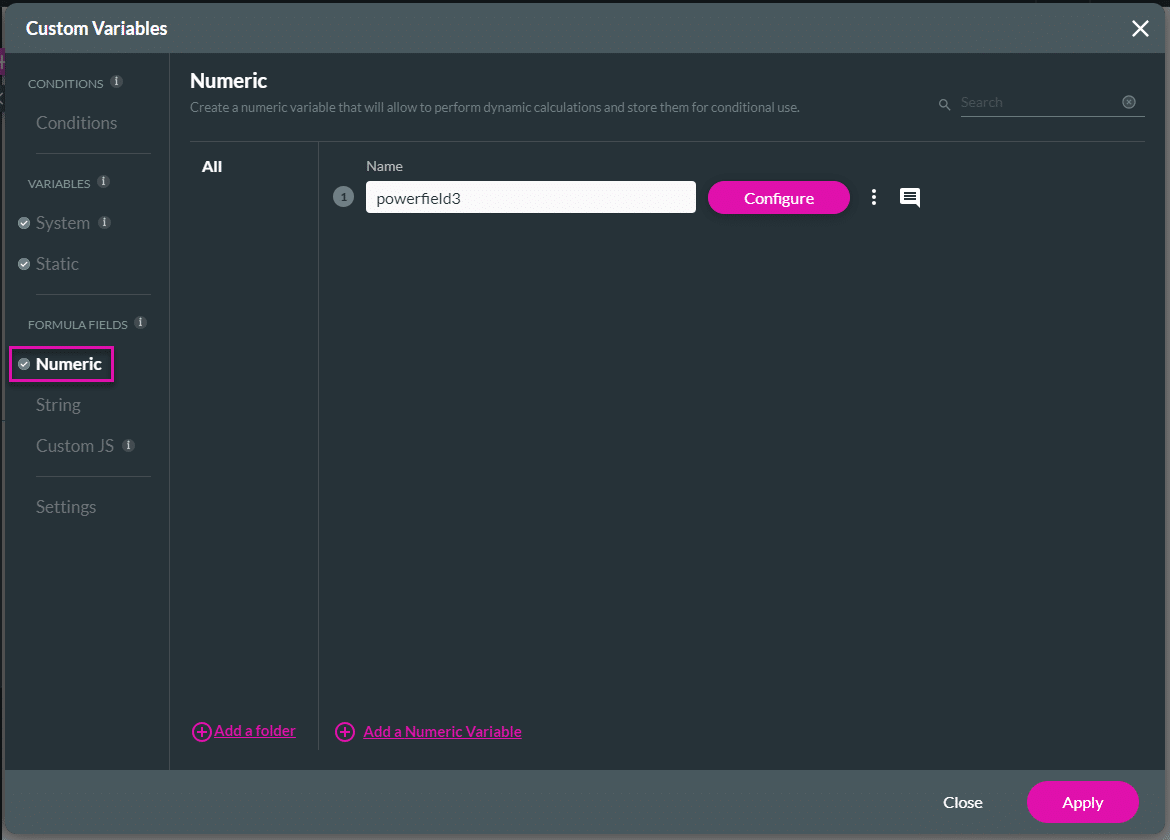Image resolution: width=1170 pixels, height=840 pixels.
Task: Toggle the Numeric formula fields checkmark
Action: tap(24, 364)
